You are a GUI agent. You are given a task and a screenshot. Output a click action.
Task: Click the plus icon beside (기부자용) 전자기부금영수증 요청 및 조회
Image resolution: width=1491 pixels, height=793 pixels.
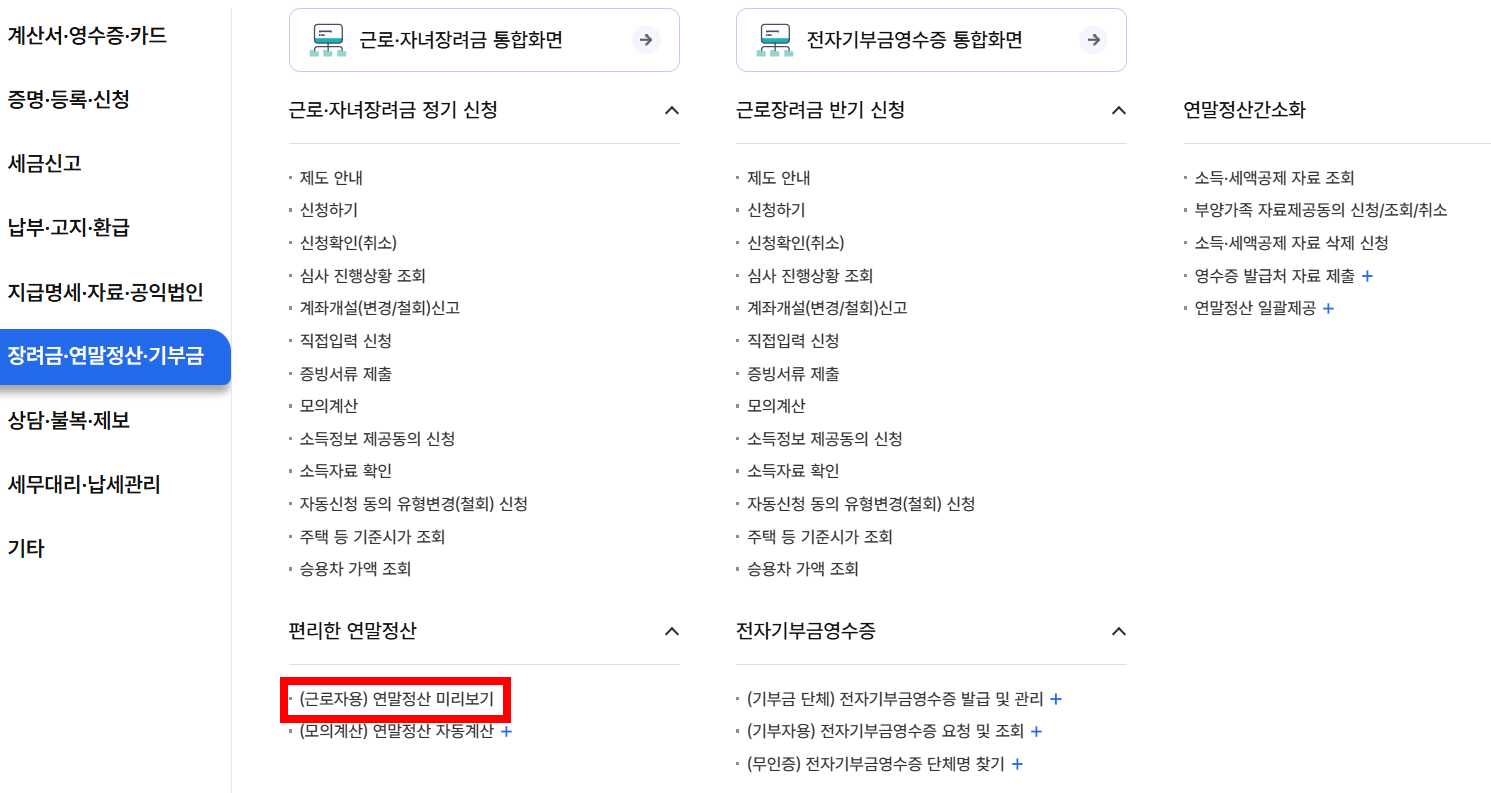(x=1036, y=731)
